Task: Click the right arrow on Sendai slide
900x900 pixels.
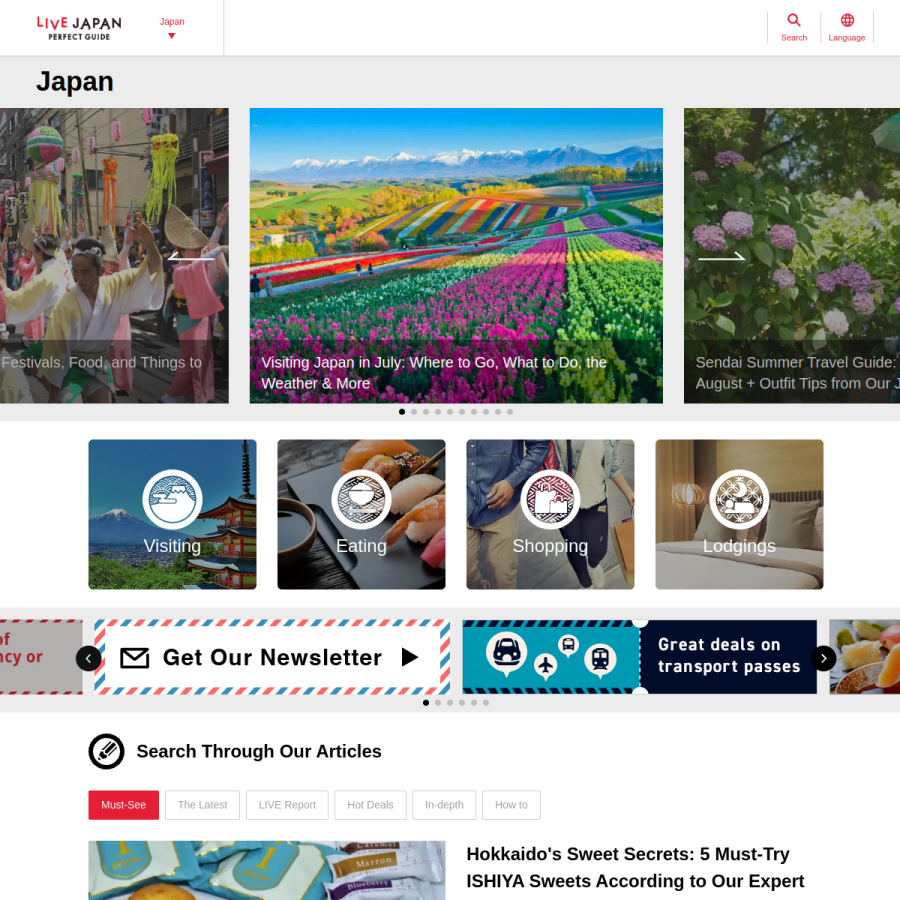Action: (721, 257)
